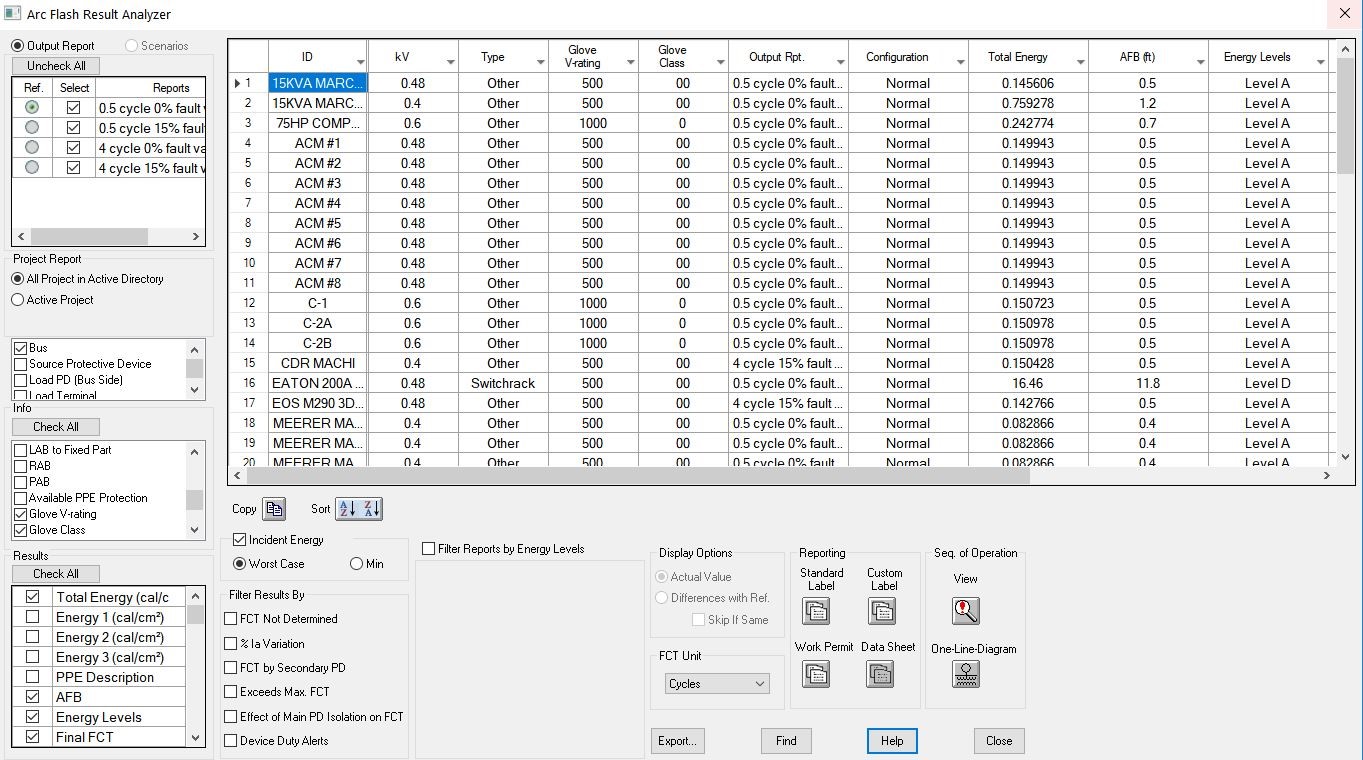Uncheck the Final FCT result
Image resolution: width=1363 pixels, height=760 pixels.
click(x=33, y=737)
